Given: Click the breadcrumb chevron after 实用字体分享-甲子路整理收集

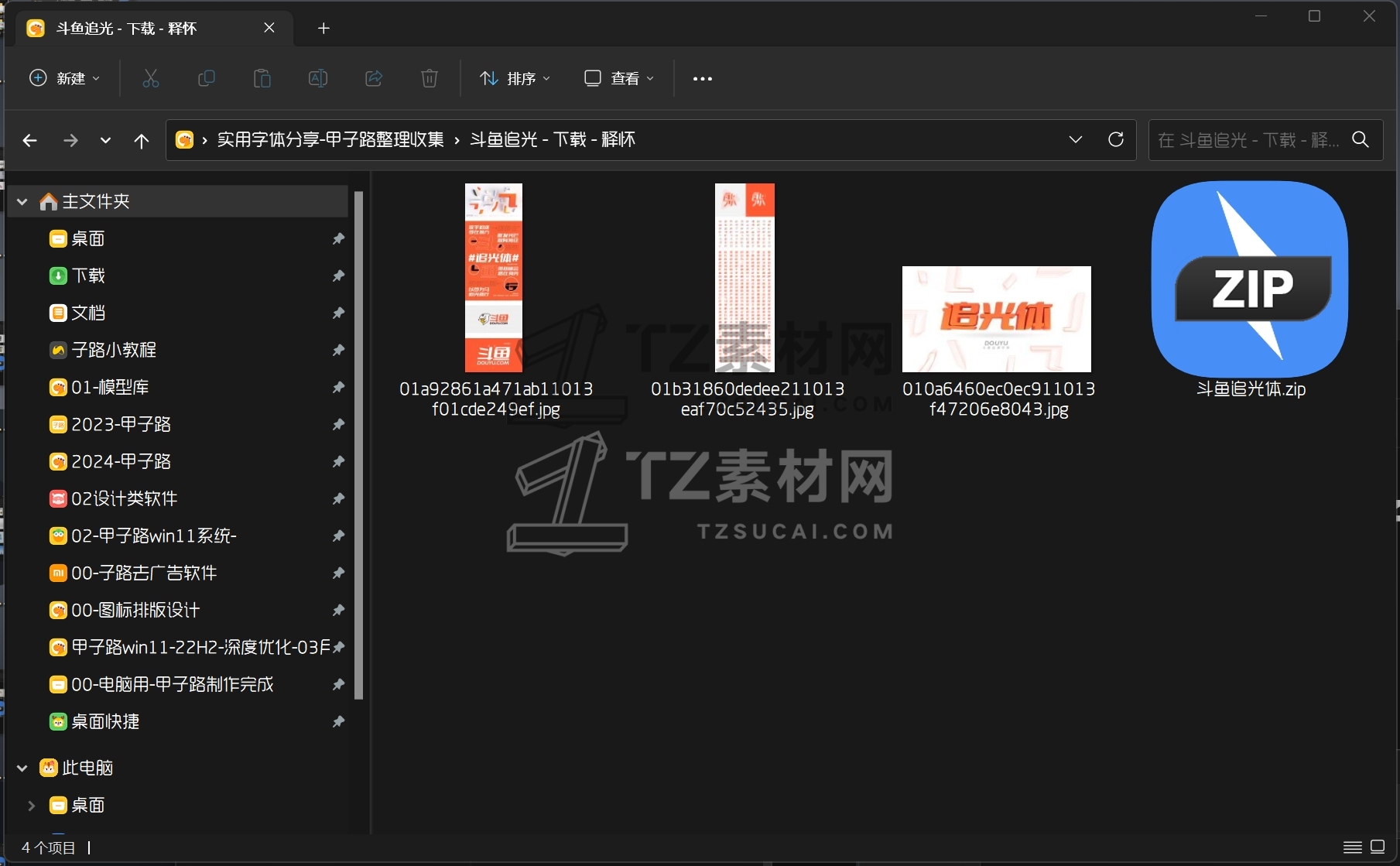Looking at the screenshot, I should tap(457, 140).
